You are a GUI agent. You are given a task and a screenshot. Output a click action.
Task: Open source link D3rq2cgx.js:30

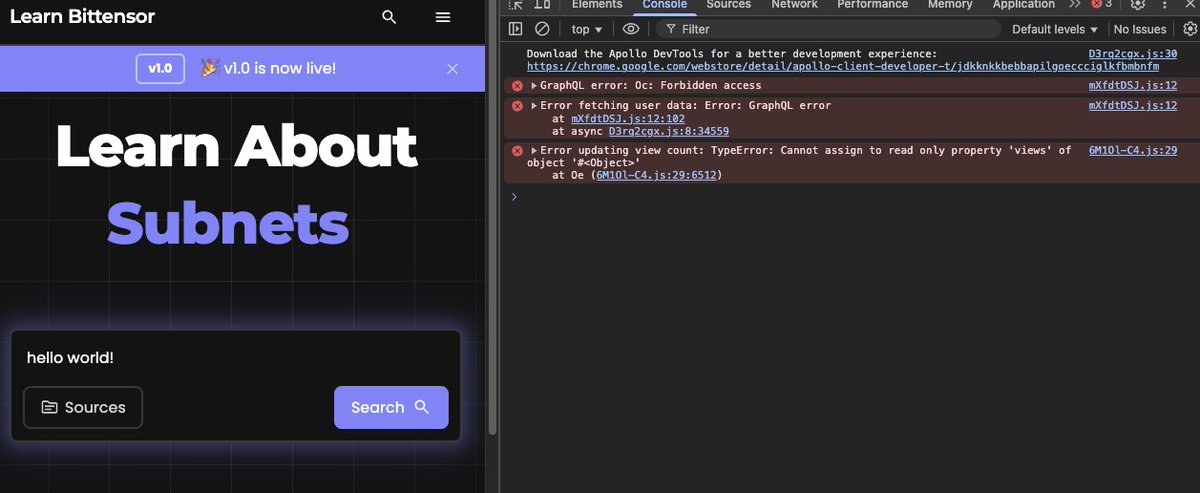pyautogui.click(x=1133, y=54)
